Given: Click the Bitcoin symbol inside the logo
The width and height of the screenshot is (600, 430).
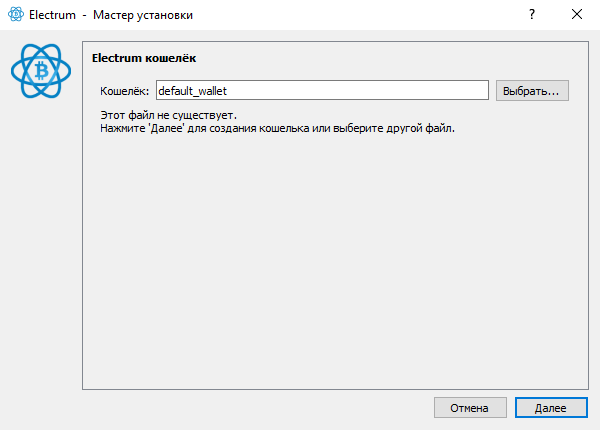Looking at the screenshot, I should pyautogui.click(x=41, y=71).
